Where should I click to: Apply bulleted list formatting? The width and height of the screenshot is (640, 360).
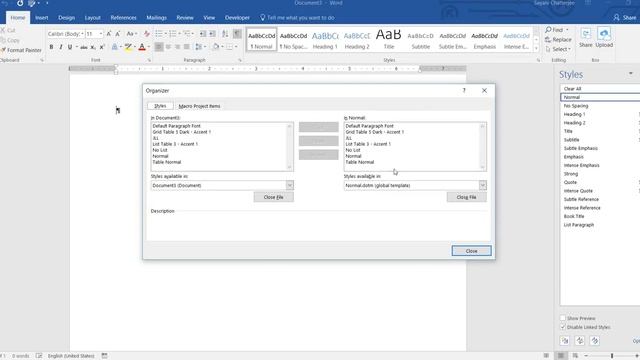tap(160, 33)
